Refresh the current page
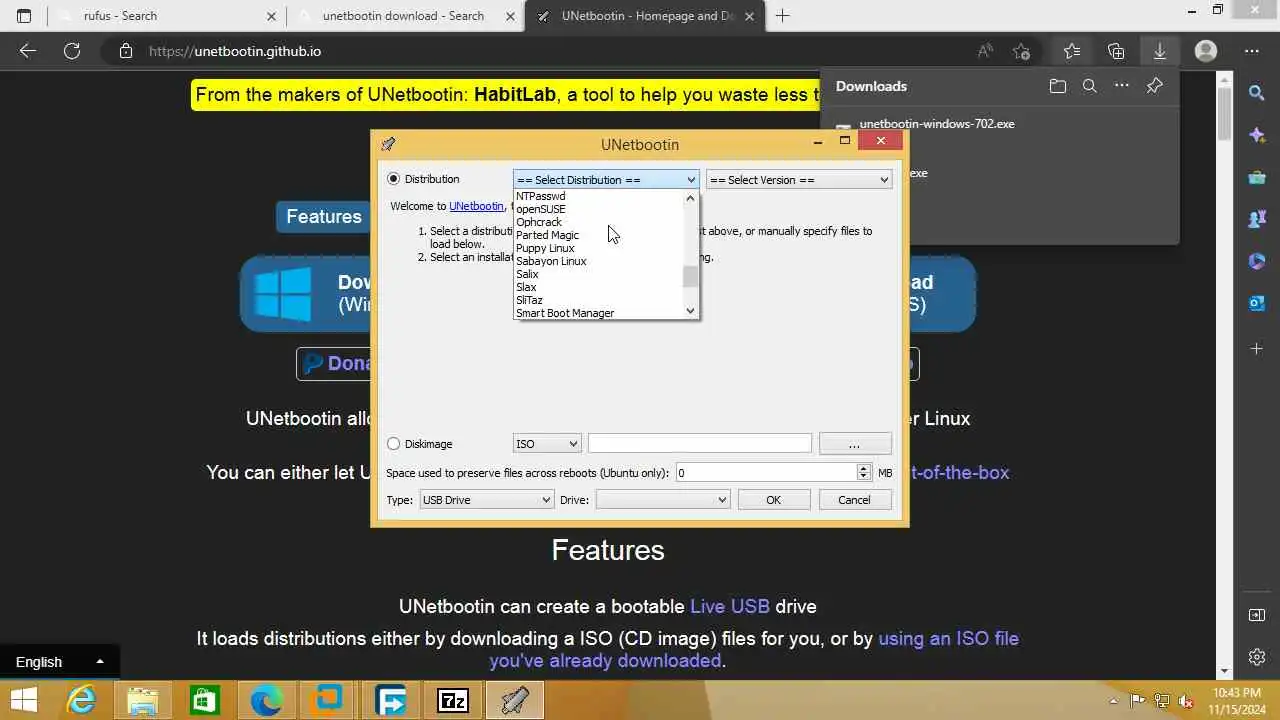 tap(72, 51)
